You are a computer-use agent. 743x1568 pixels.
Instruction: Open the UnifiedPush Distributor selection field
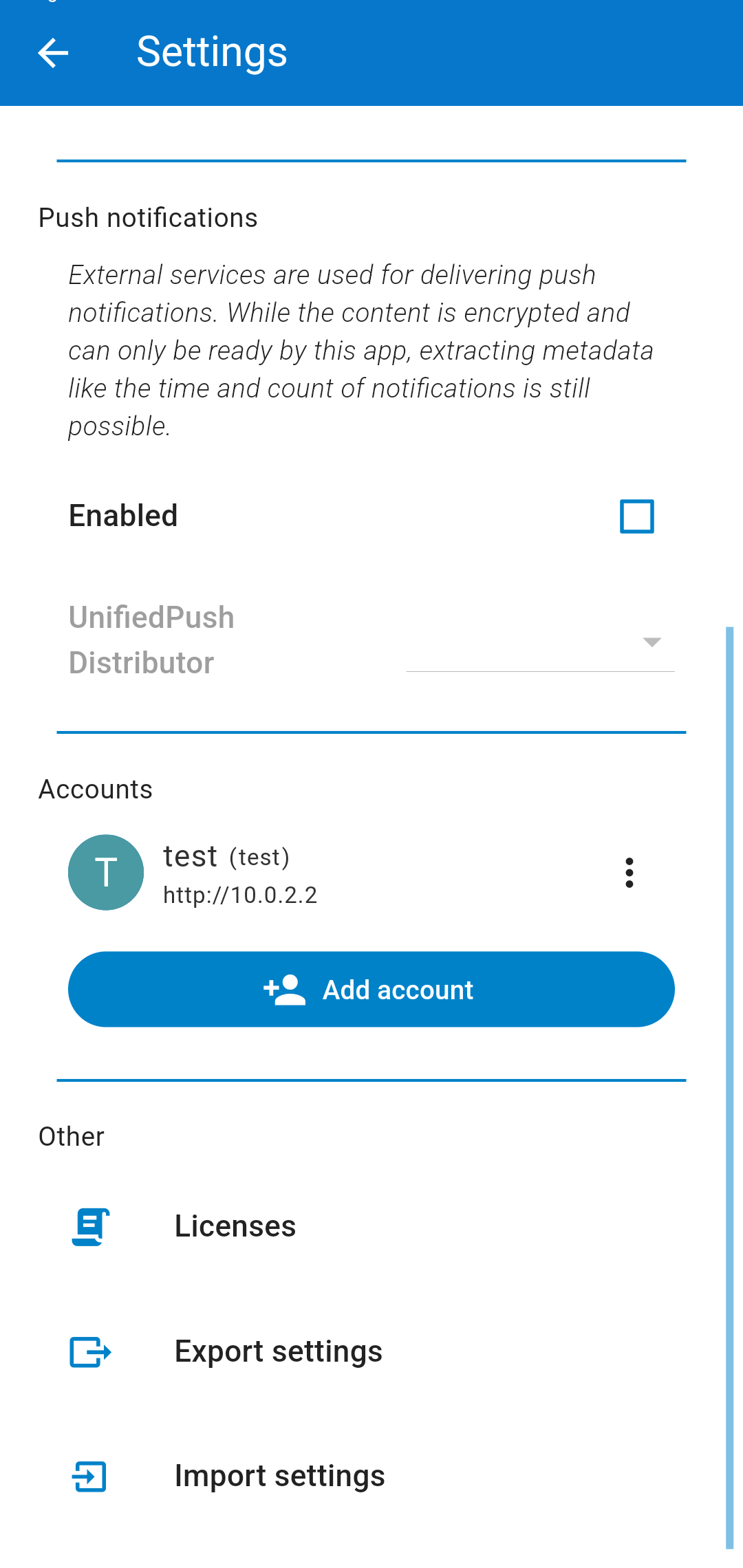click(540, 642)
